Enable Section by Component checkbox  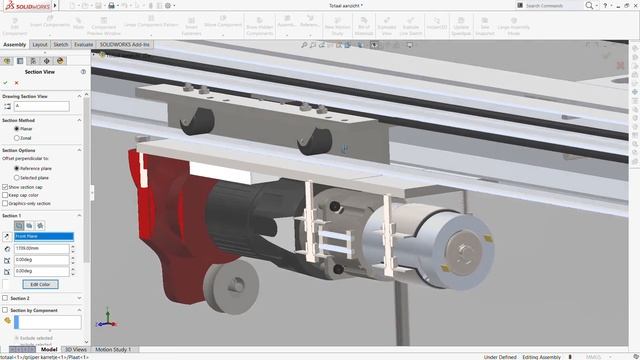pos(5,310)
